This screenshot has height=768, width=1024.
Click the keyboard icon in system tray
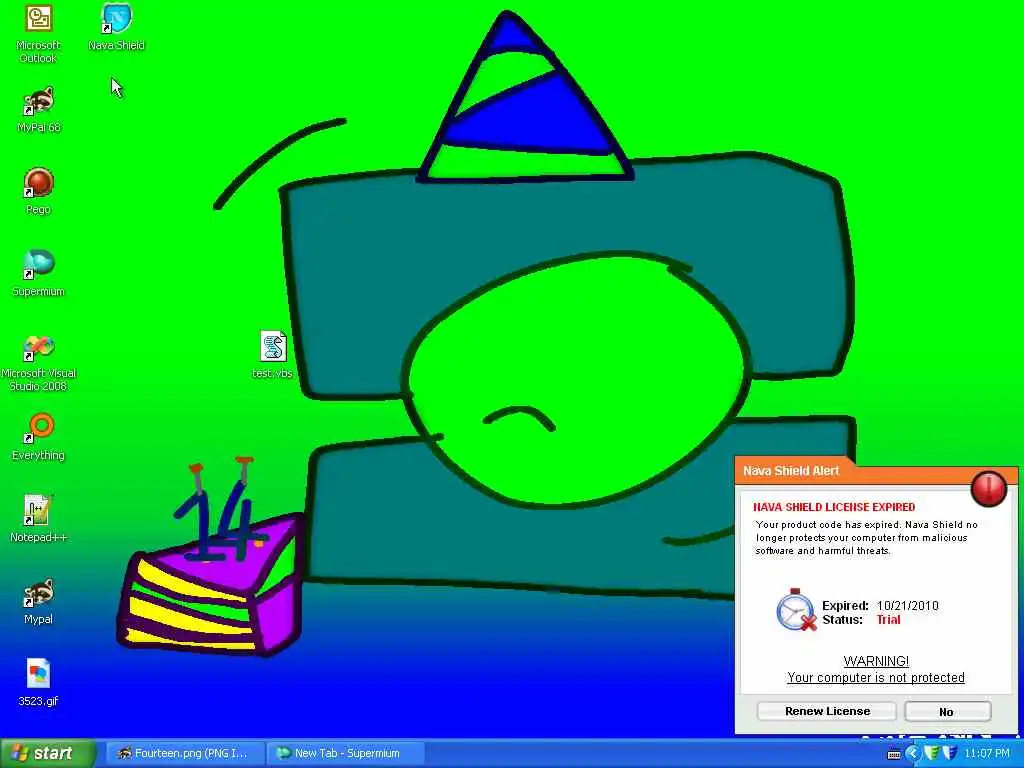(894, 754)
